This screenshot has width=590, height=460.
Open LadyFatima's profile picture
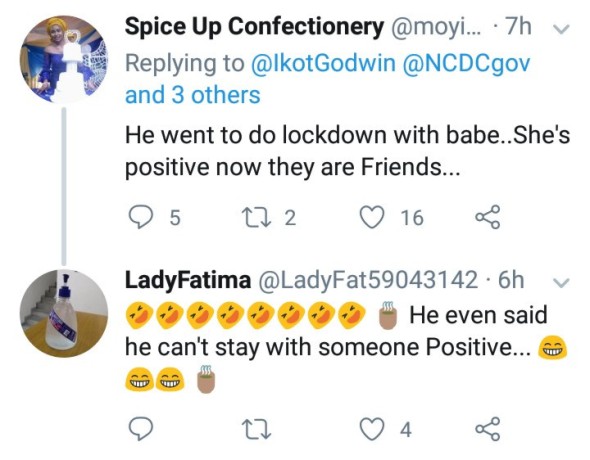(x=64, y=313)
